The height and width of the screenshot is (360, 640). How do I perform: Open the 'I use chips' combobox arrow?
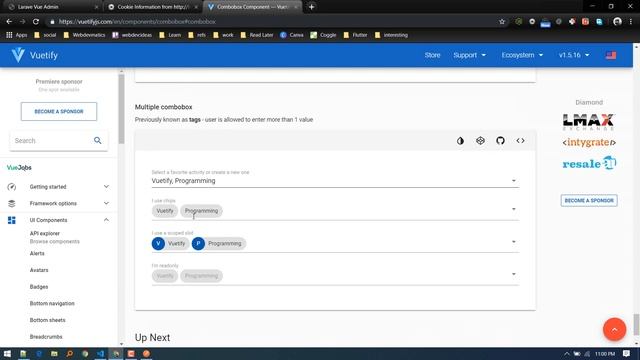tap(514, 209)
